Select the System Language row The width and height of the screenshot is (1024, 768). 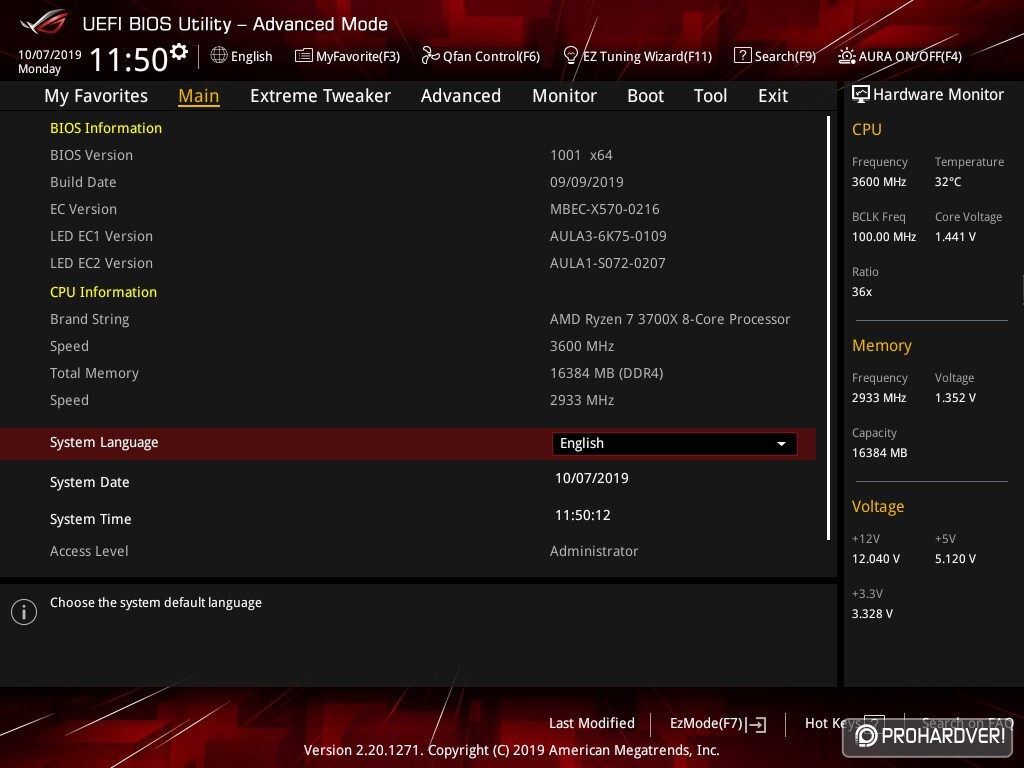tap(408, 443)
